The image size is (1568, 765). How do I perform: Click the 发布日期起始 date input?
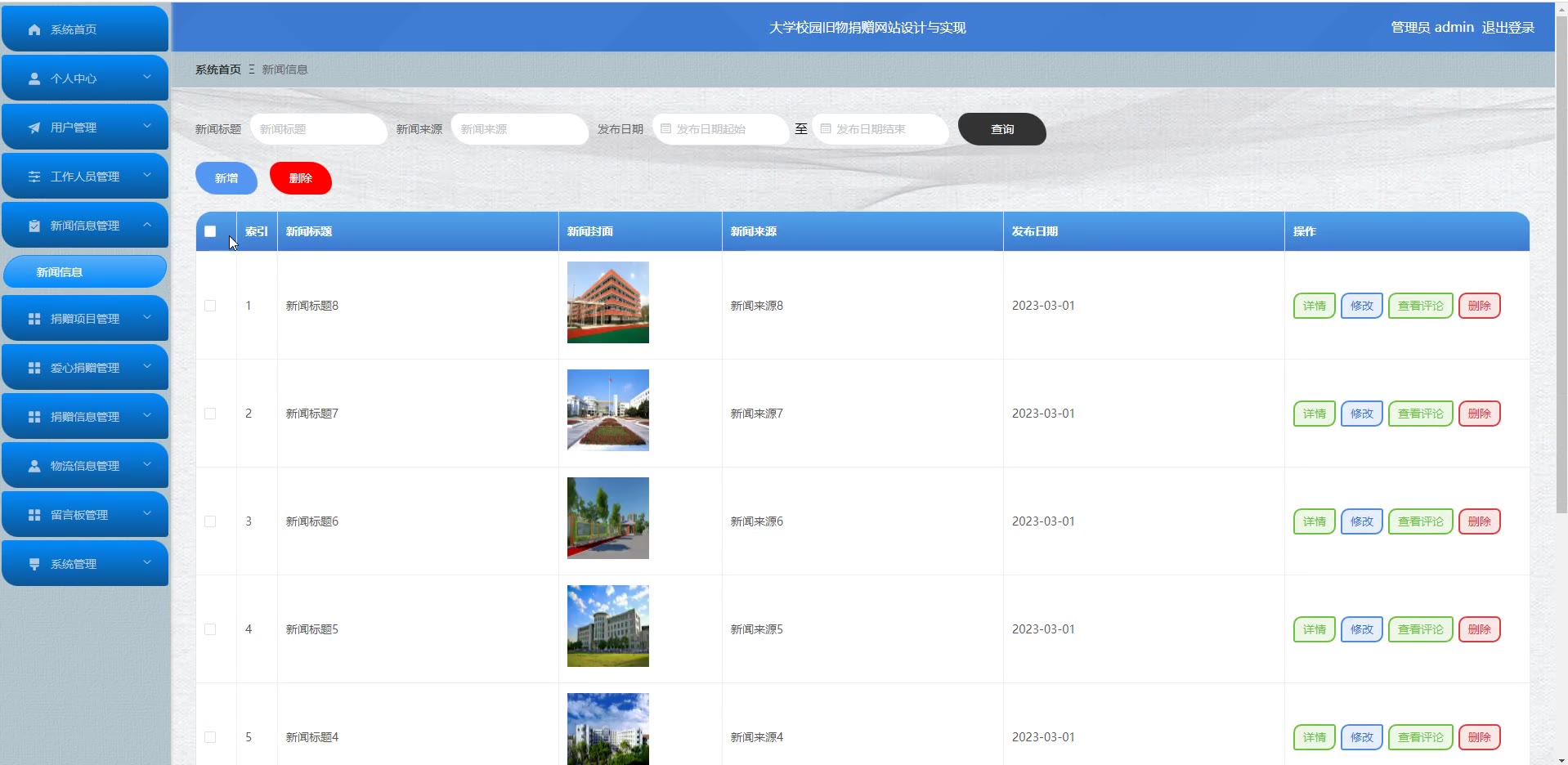click(721, 129)
